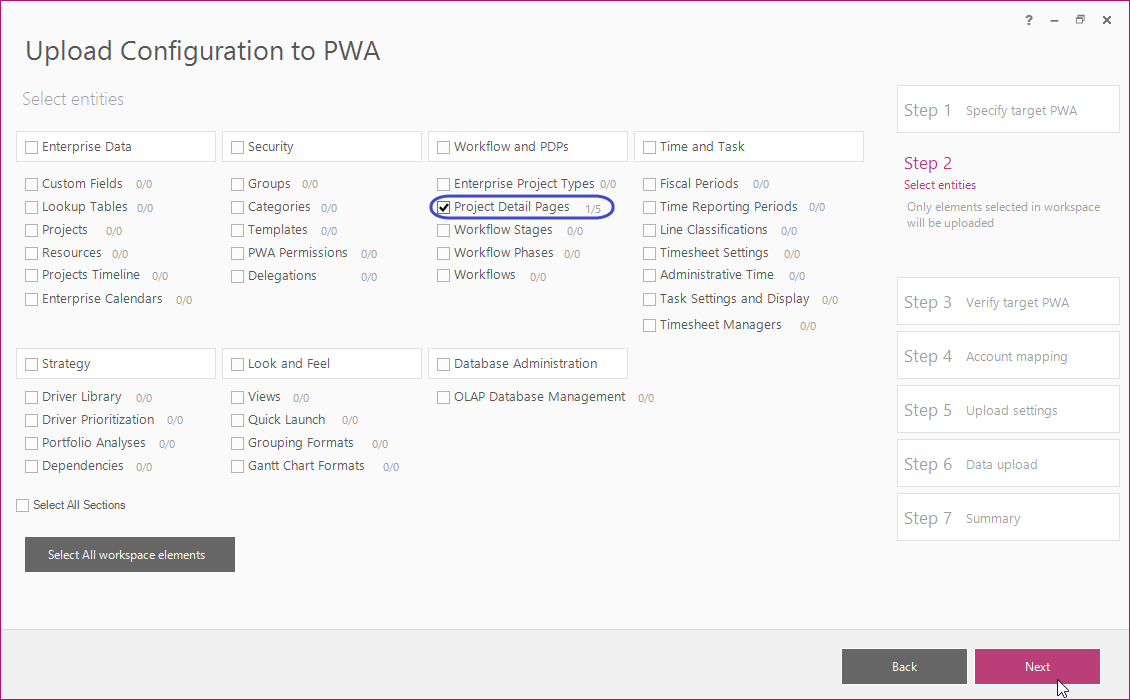Tick the Delegations checkbox
The image size is (1130, 700).
[x=238, y=276]
